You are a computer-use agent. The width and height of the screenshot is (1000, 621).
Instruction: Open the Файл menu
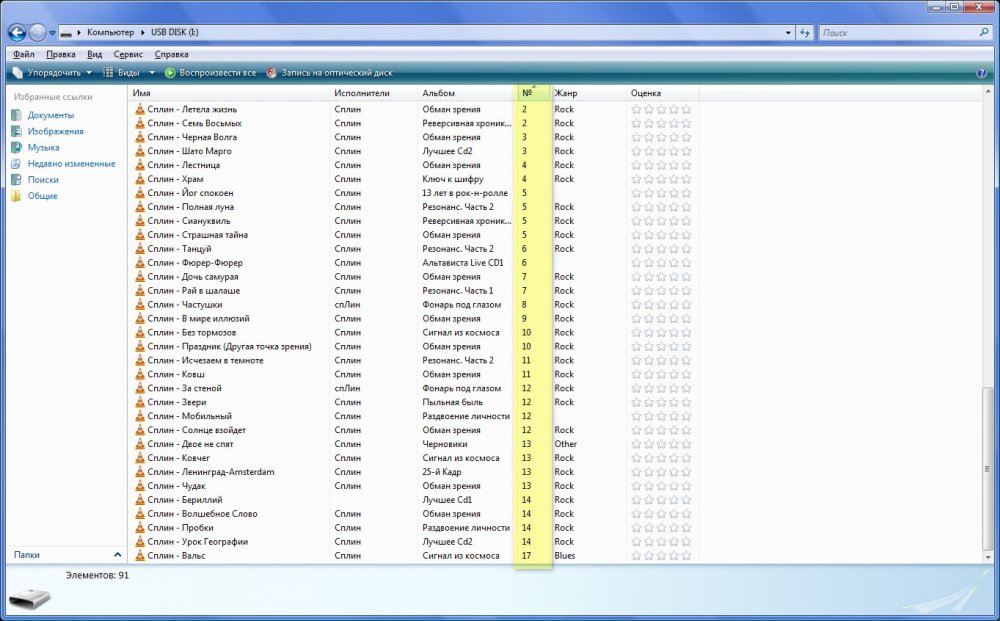[x=23, y=54]
